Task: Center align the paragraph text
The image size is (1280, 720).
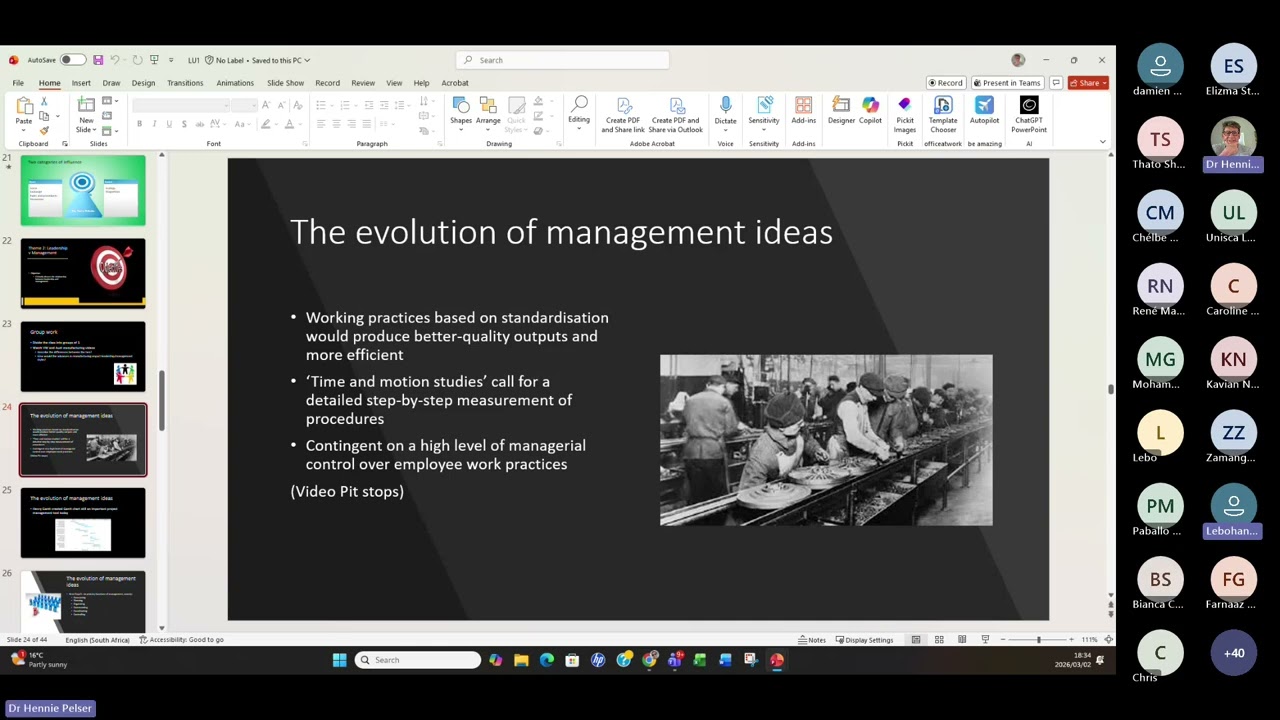Action: pyautogui.click(x=336, y=124)
